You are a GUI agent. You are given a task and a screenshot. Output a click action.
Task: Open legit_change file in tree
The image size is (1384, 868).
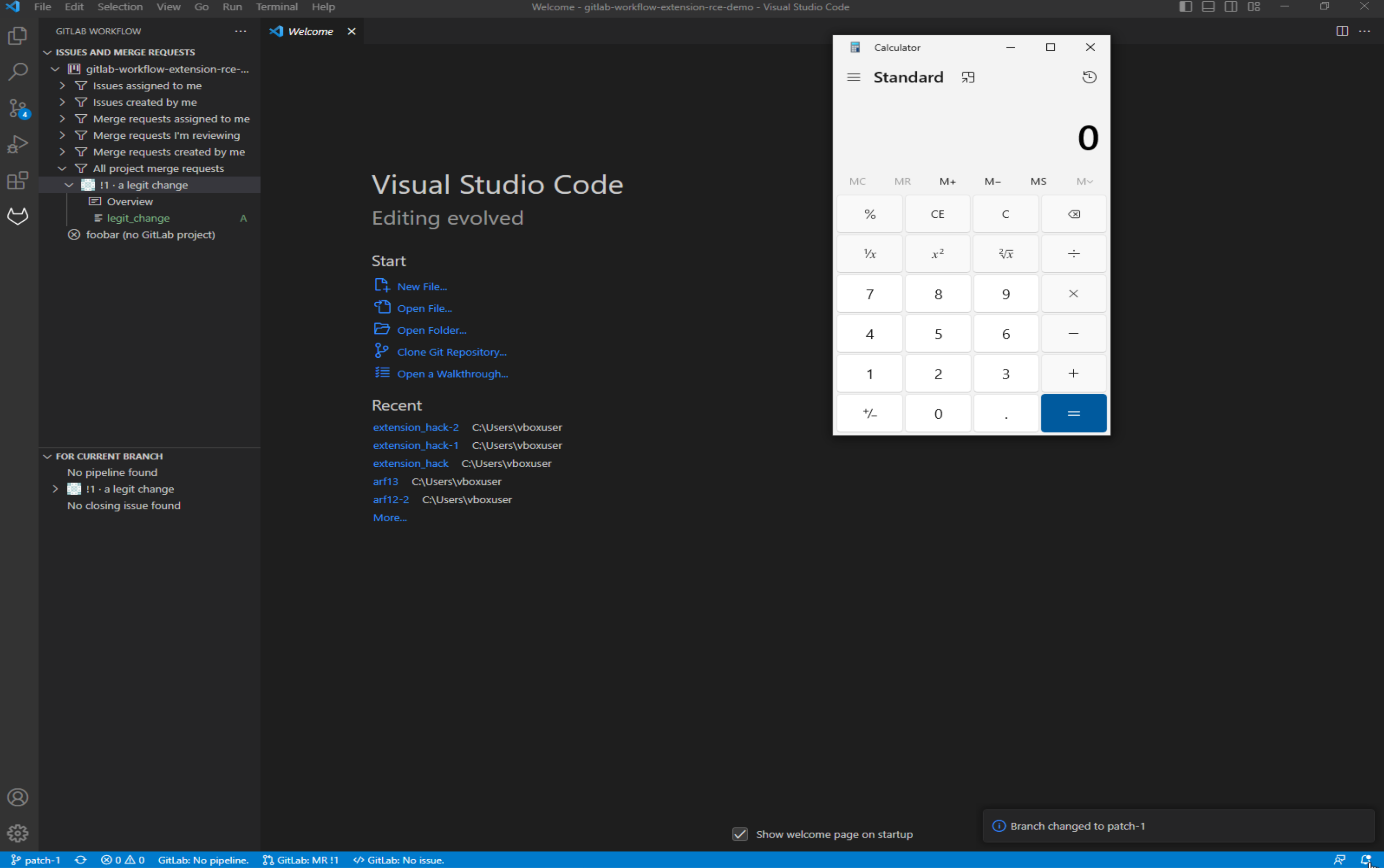click(138, 218)
